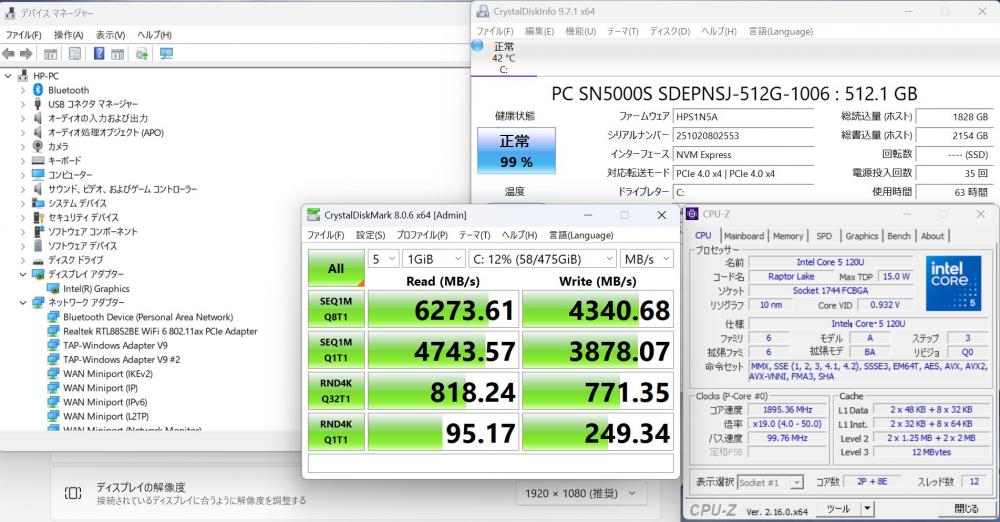Click the 閉じる button in CPU-Z
The image size is (1000, 522).
click(966, 509)
